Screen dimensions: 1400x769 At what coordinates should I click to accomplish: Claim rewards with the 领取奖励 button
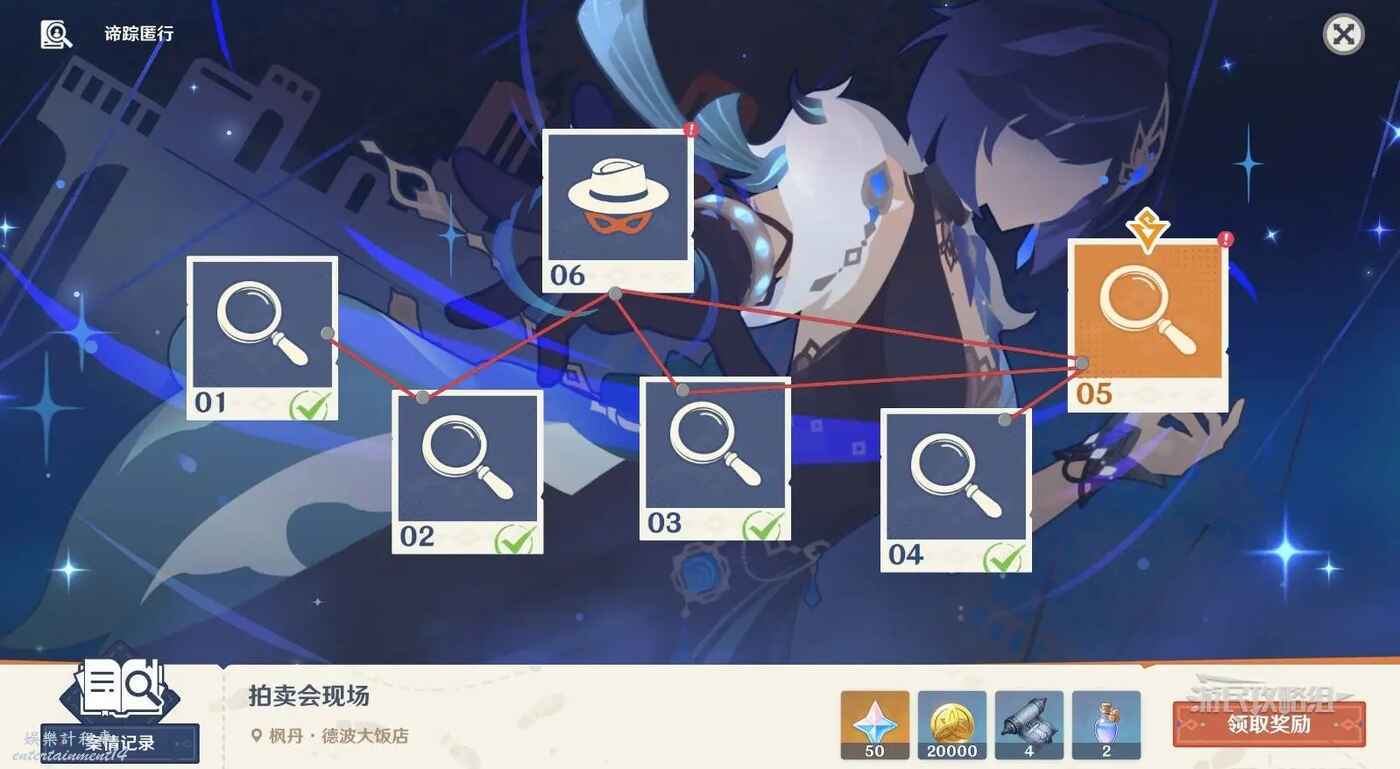point(1269,724)
